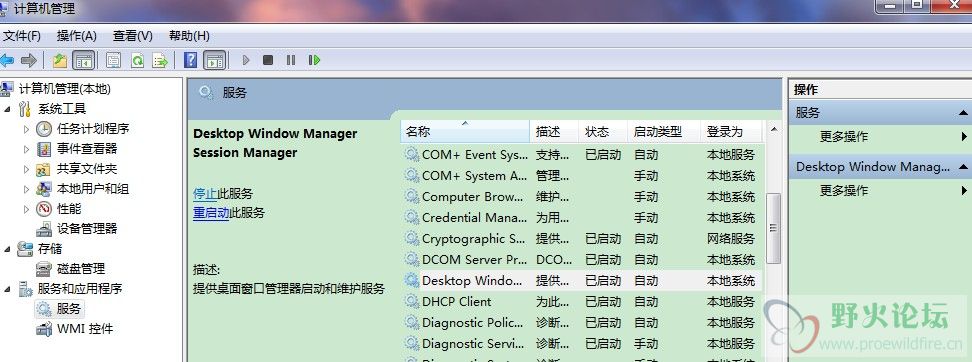Select the 存储 tree node
The width and height of the screenshot is (972, 362).
tap(50, 249)
